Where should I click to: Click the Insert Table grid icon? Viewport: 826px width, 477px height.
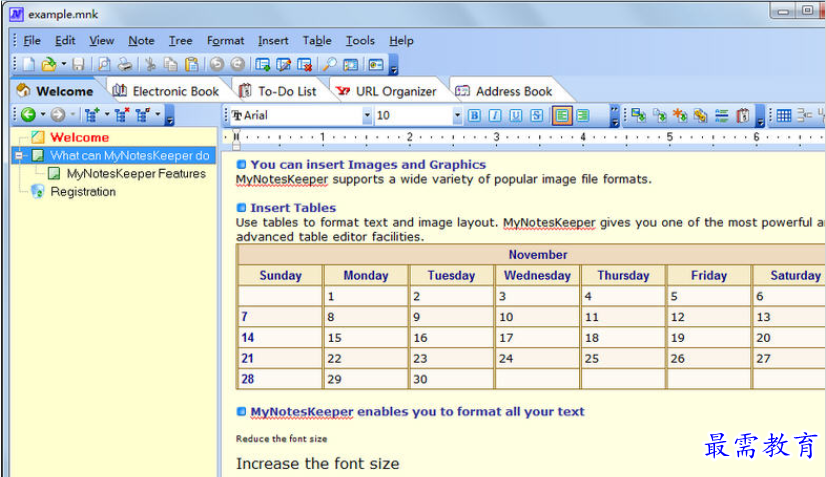(x=783, y=115)
